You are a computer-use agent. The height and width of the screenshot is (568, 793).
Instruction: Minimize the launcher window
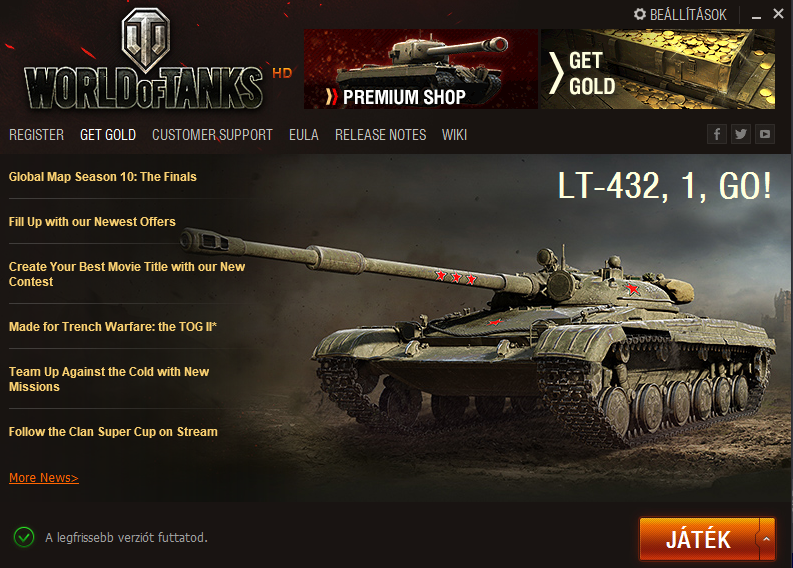pos(757,15)
